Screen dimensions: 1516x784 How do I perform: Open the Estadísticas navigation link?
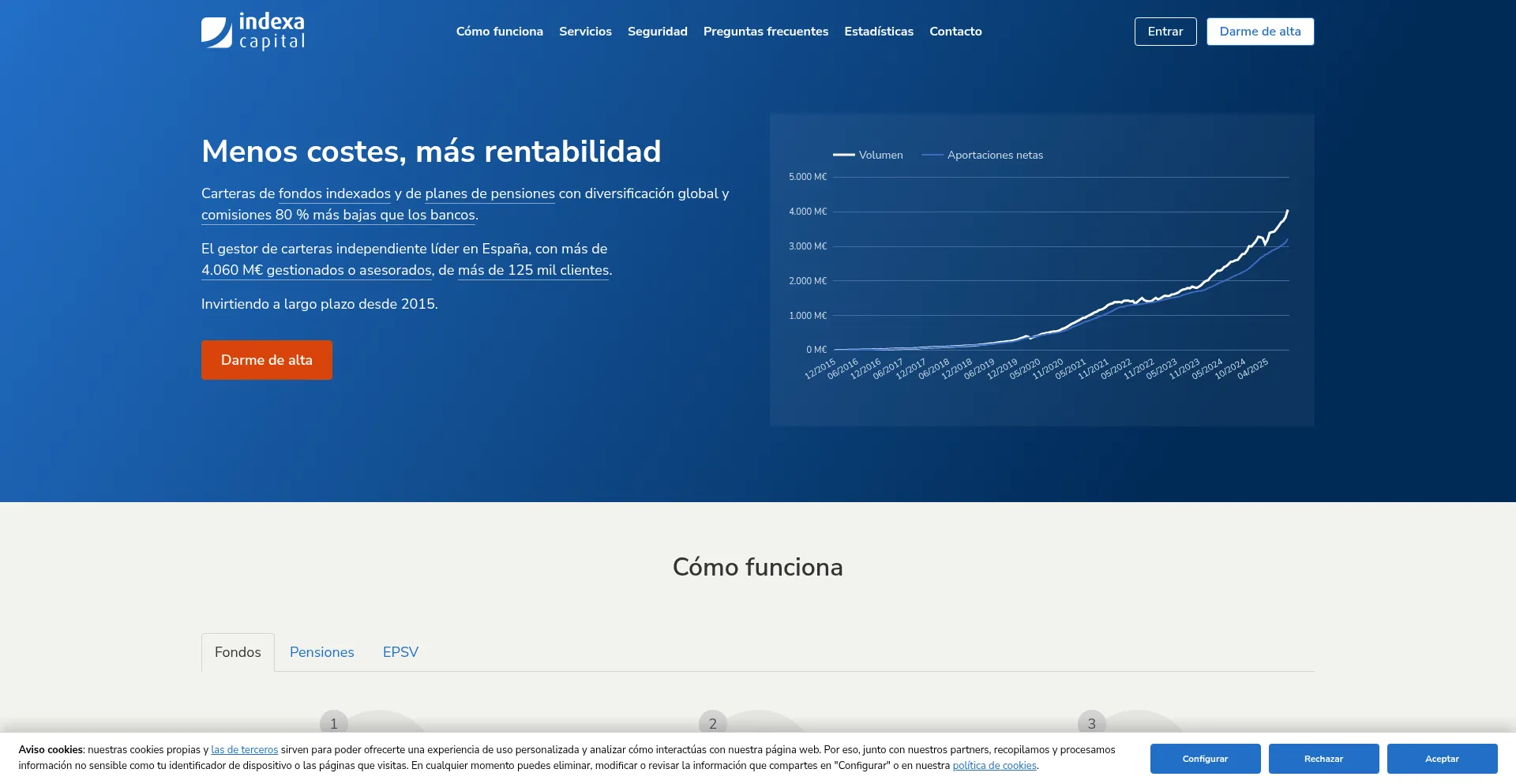pyautogui.click(x=878, y=32)
